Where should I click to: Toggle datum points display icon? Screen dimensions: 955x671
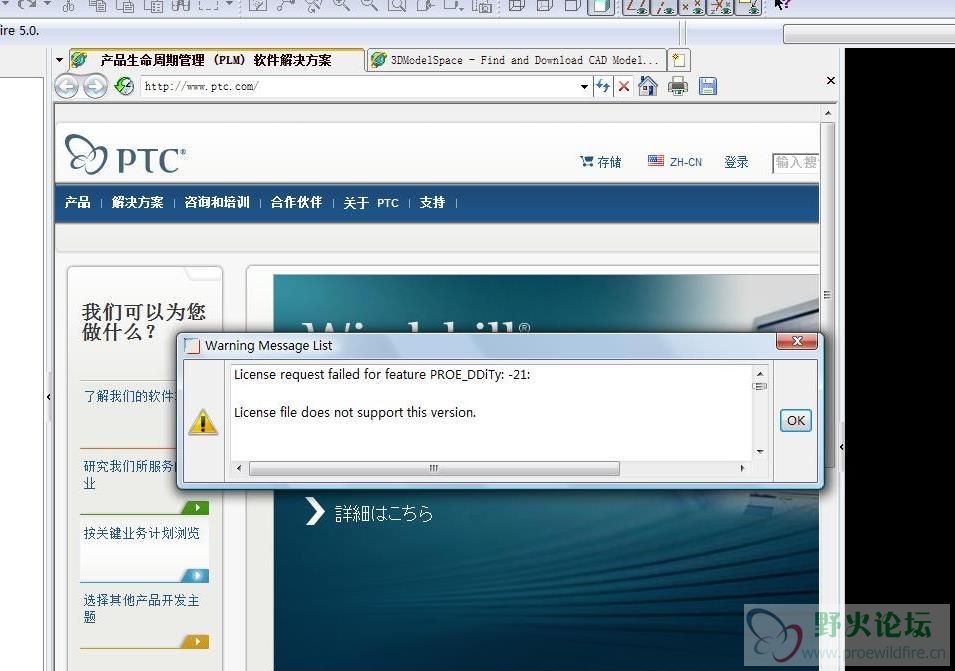(x=692, y=5)
